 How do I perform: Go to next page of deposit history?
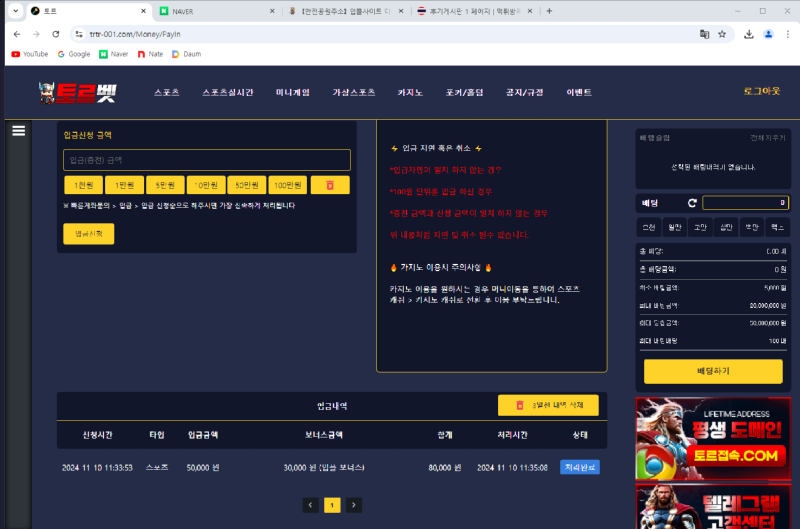354,505
